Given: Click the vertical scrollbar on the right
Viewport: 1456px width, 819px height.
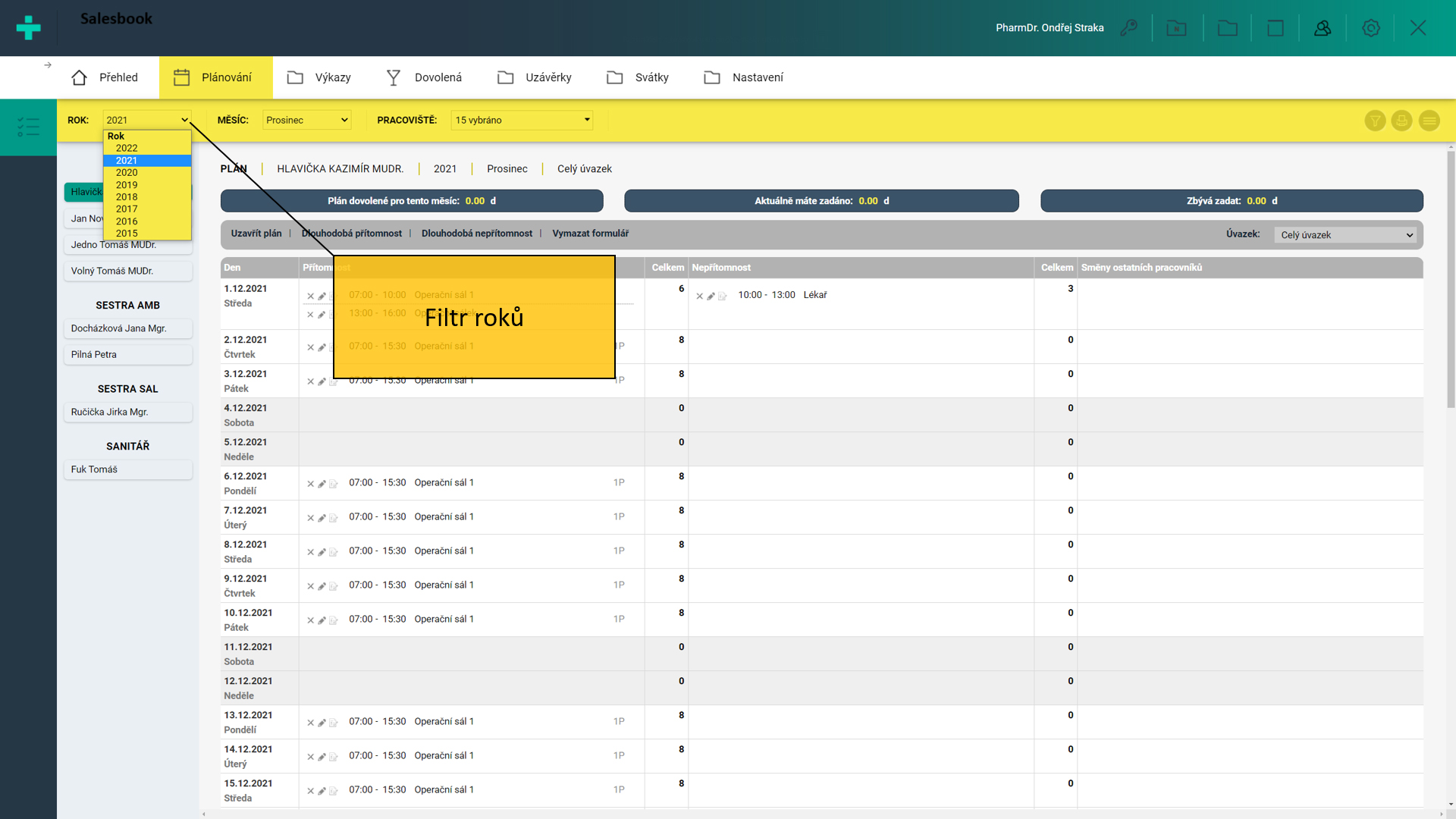Looking at the screenshot, I should [x=1450, y=281].
